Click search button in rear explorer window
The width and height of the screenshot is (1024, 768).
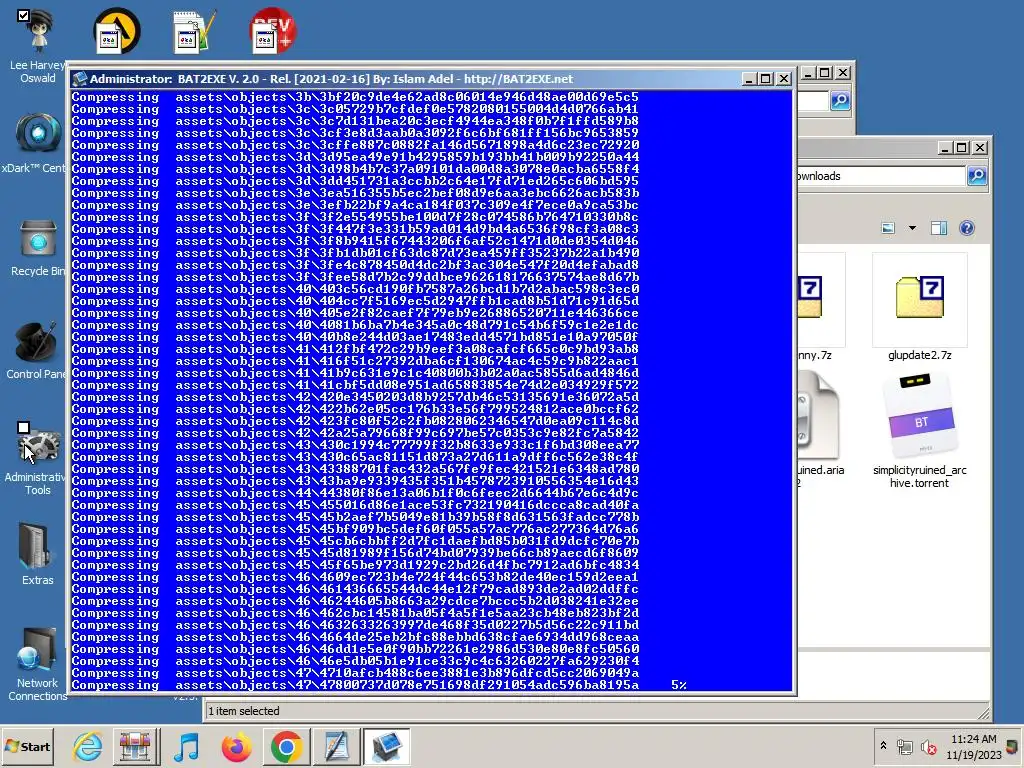point(840,101)
